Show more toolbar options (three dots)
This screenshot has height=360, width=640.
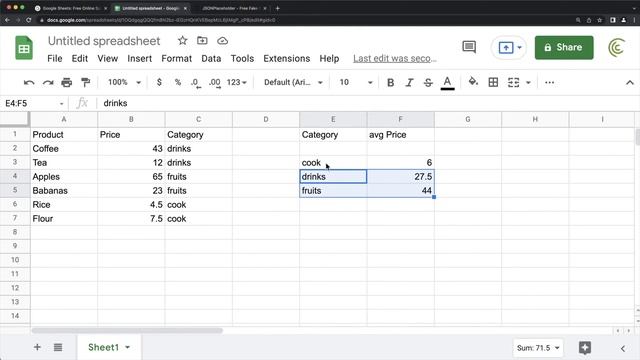549,82
